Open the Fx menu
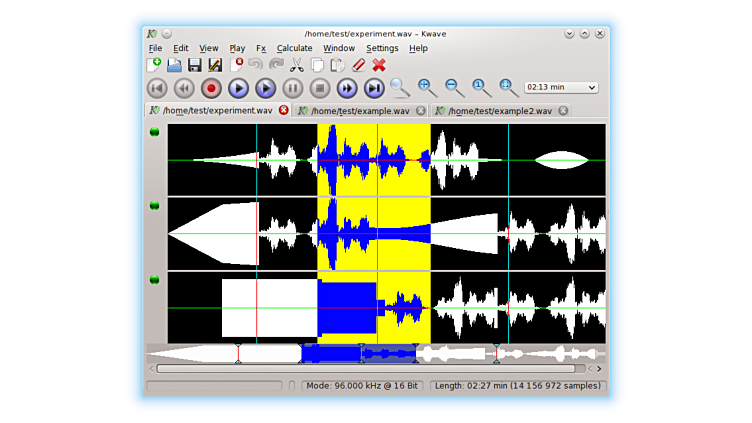The width and height of the screenshot is (752, 423). coord(261,48)
